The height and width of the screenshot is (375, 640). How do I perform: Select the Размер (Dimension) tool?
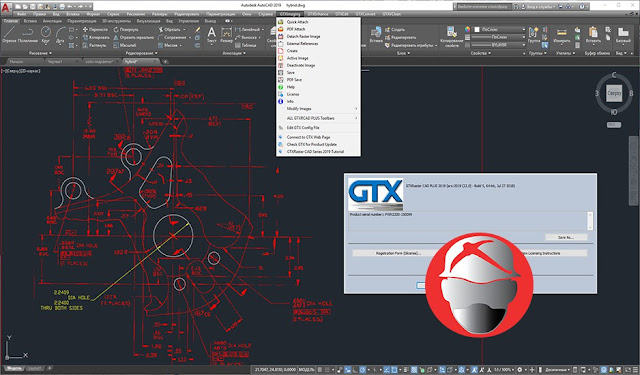tap(227, 35)
